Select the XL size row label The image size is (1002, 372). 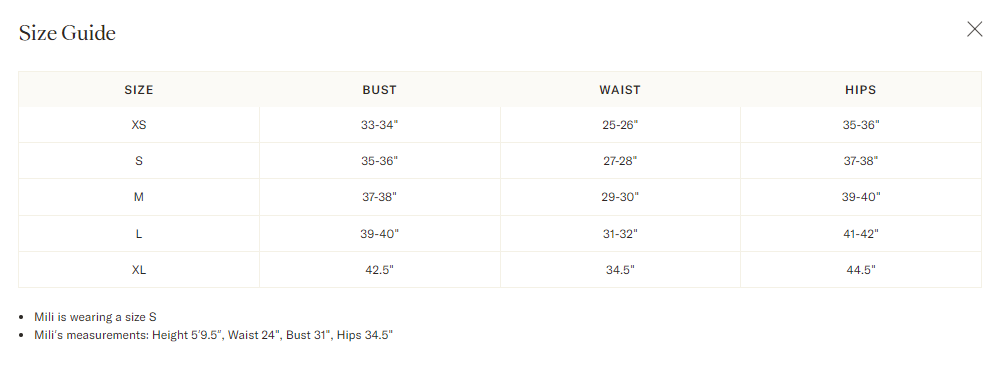(x=139, y=270)
